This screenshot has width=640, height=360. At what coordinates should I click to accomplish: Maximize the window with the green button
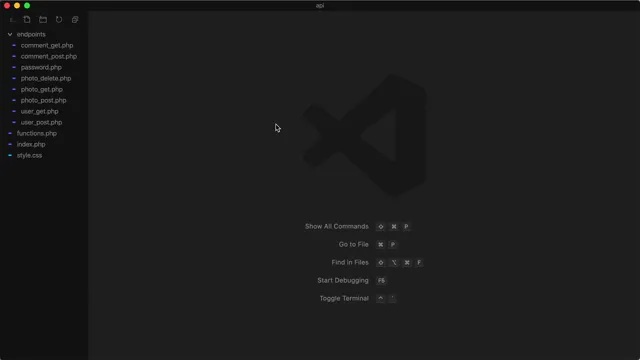[27, 5]
